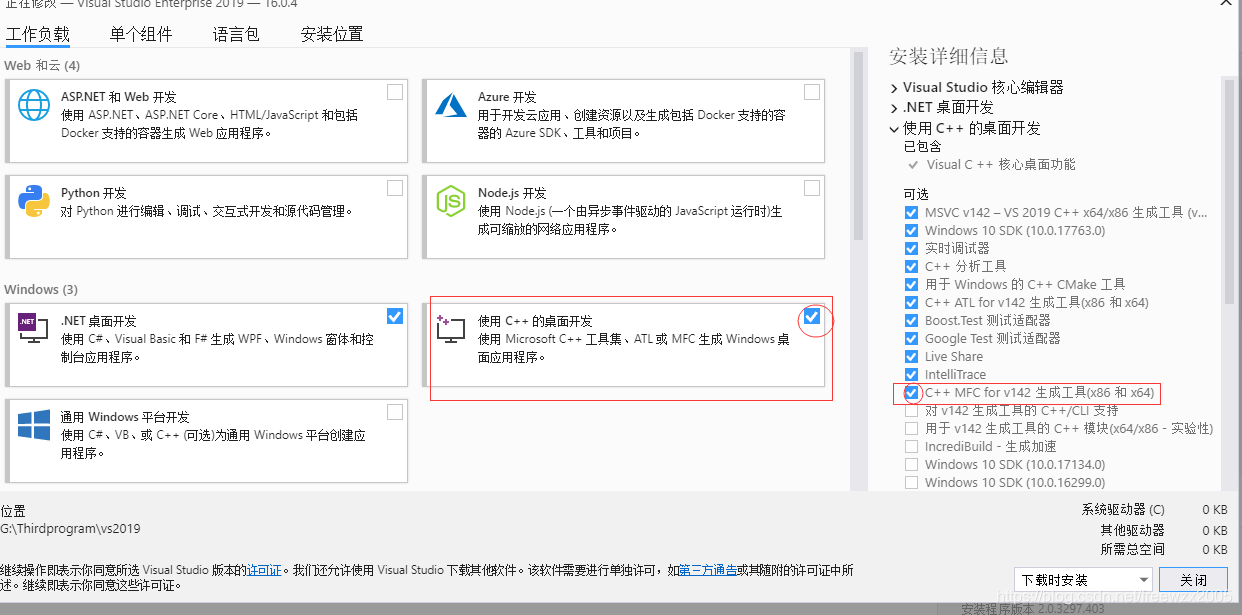This screenshot has height=615, width=1242.
Task: Open the 第三方通告 link
Action: [x=708, y=570]
